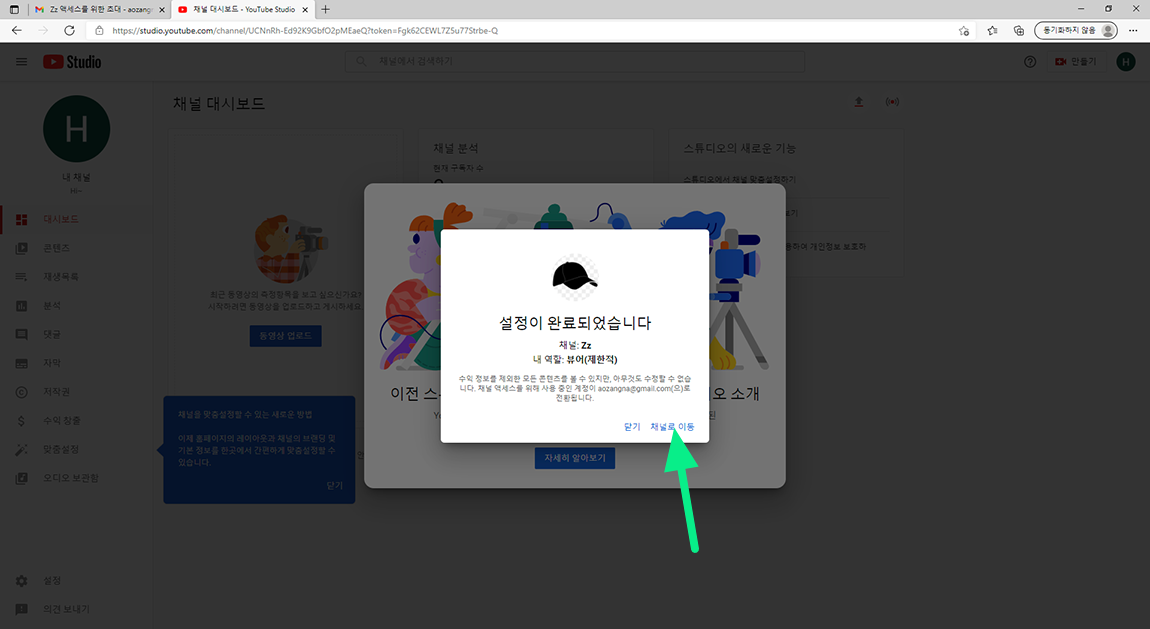Click the 수익 창출 dollar icon

21,421
